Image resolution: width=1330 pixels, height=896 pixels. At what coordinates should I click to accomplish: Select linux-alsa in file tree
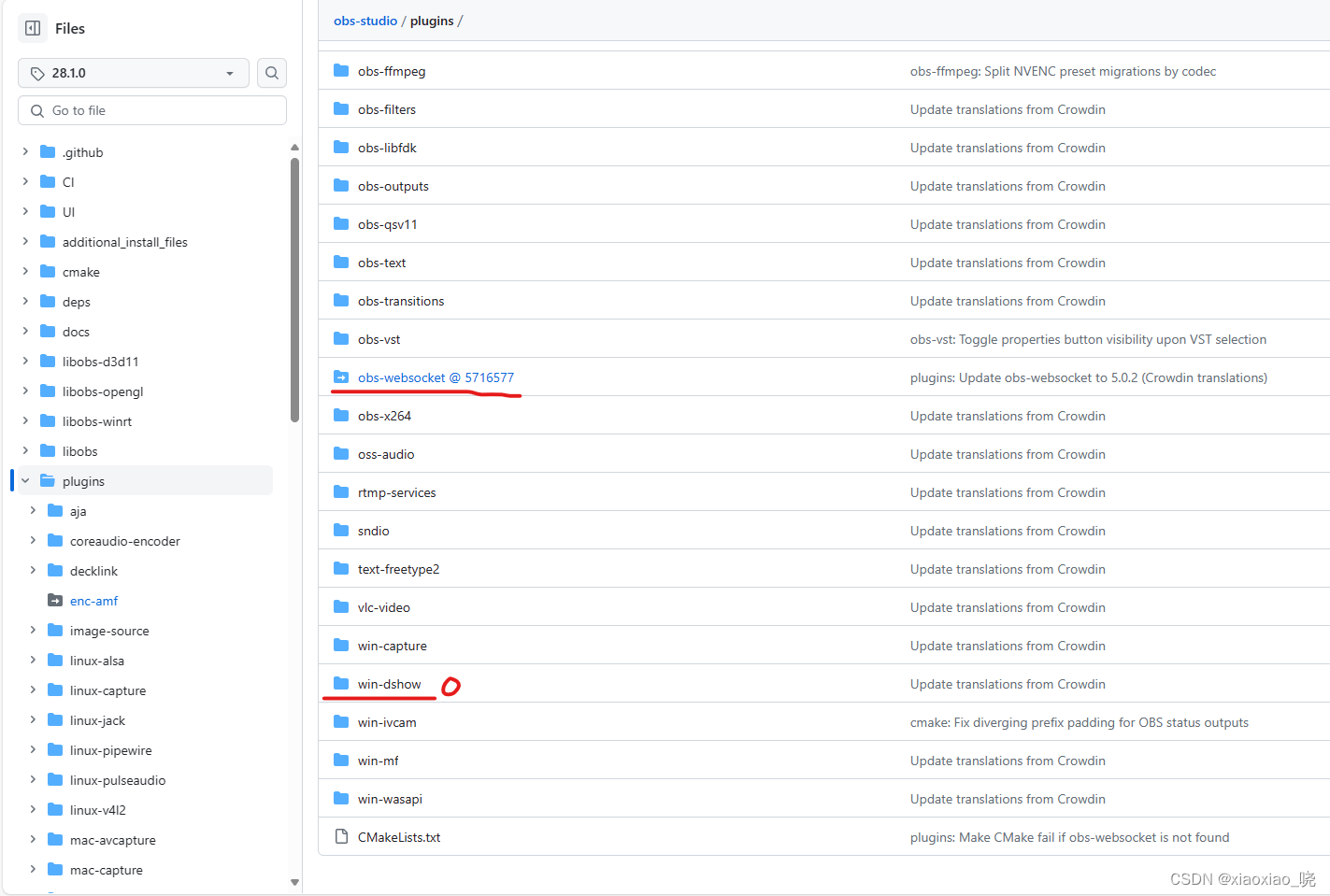[x=97, y=661]
